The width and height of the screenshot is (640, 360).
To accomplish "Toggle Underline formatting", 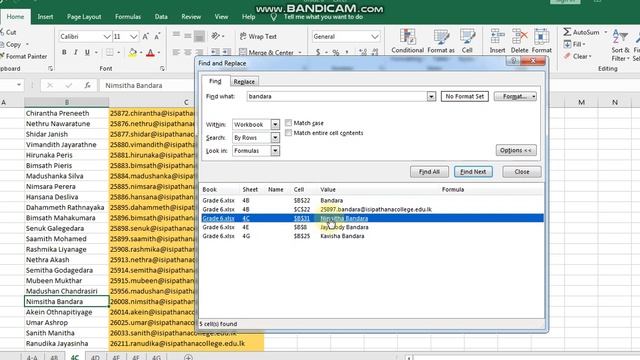I will tap(87, 53).
